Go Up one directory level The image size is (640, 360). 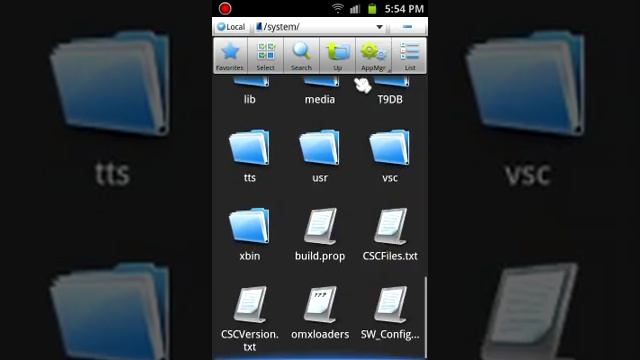pyautogui.click(x=338, y=56)
